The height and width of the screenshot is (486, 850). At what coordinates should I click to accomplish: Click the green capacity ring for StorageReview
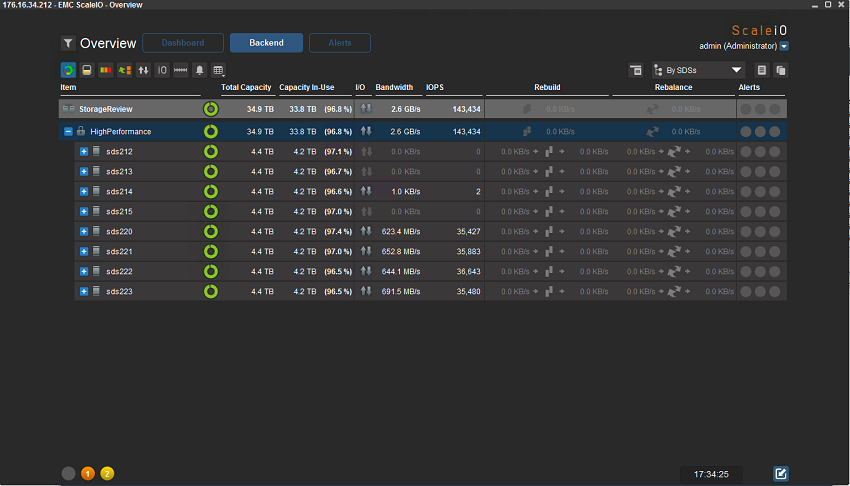click(x=211, y=109)
